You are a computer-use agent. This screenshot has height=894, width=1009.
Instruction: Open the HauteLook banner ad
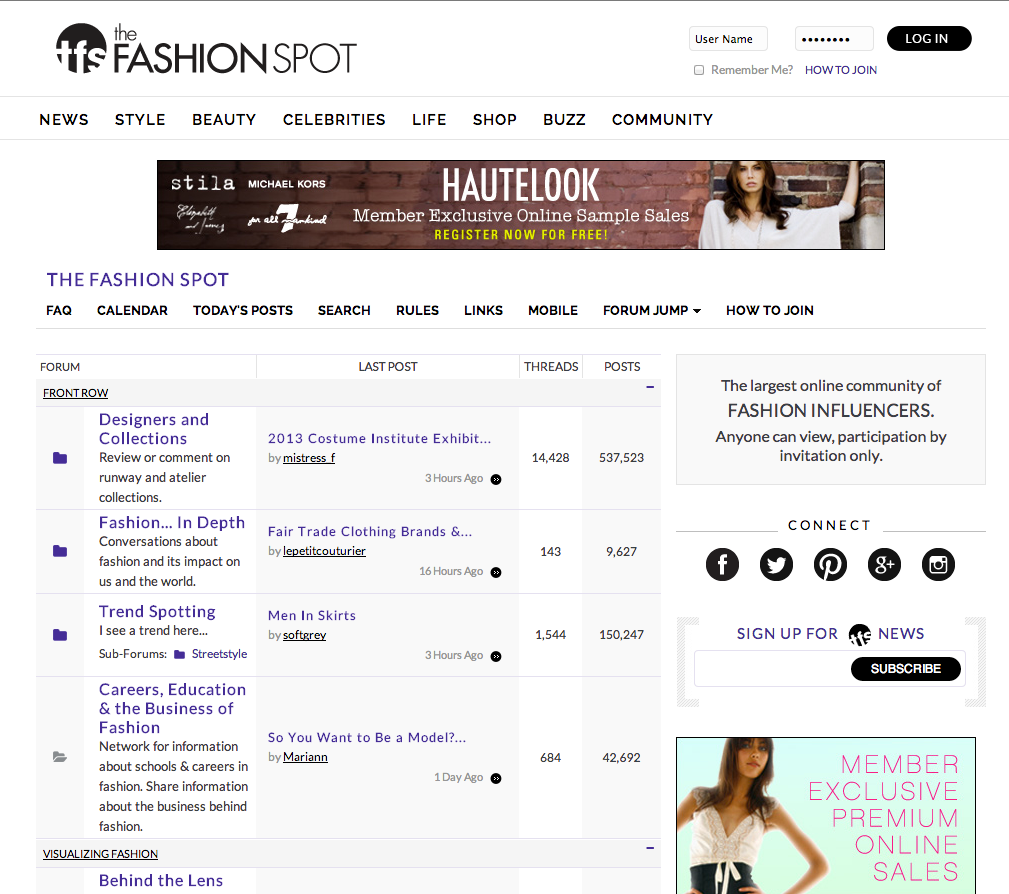(x=521, y=205)
